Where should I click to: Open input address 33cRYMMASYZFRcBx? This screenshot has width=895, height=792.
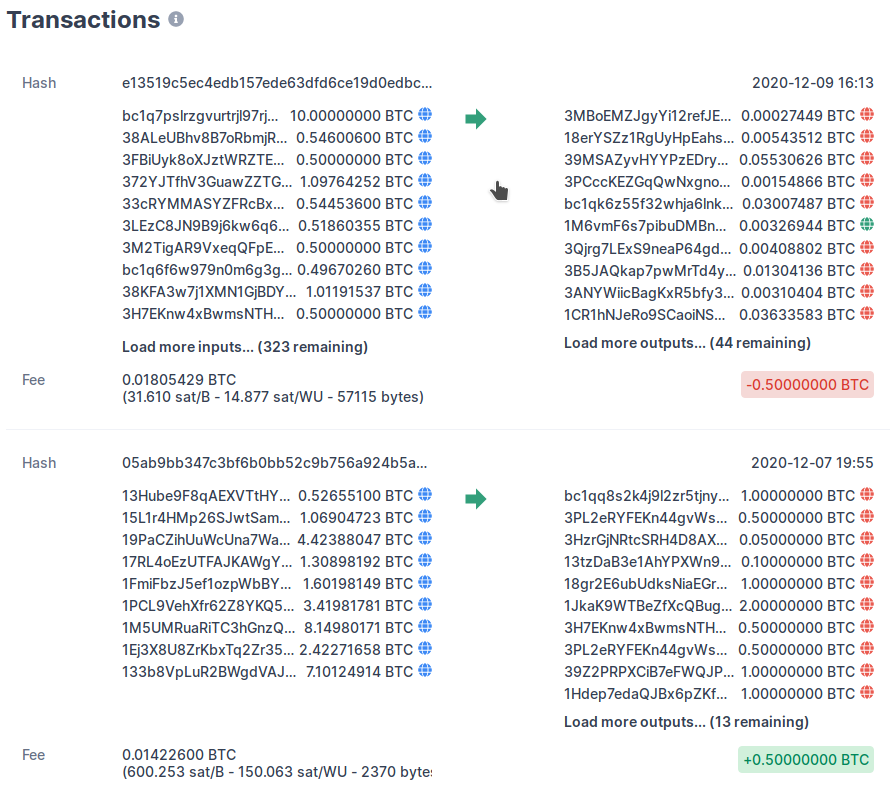(x=203, y=204)
